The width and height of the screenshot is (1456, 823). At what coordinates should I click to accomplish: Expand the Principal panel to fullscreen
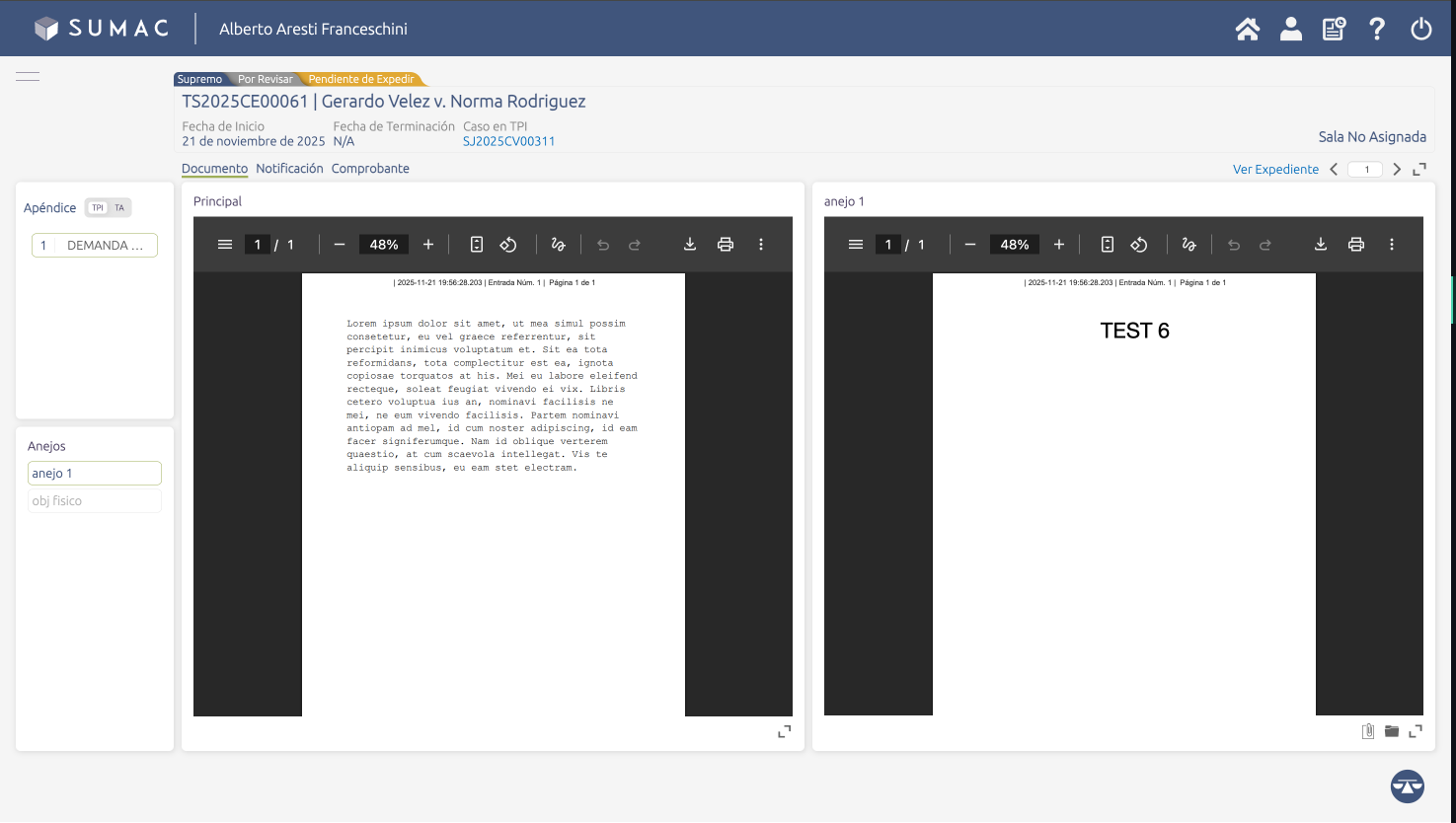coord(784,731)
